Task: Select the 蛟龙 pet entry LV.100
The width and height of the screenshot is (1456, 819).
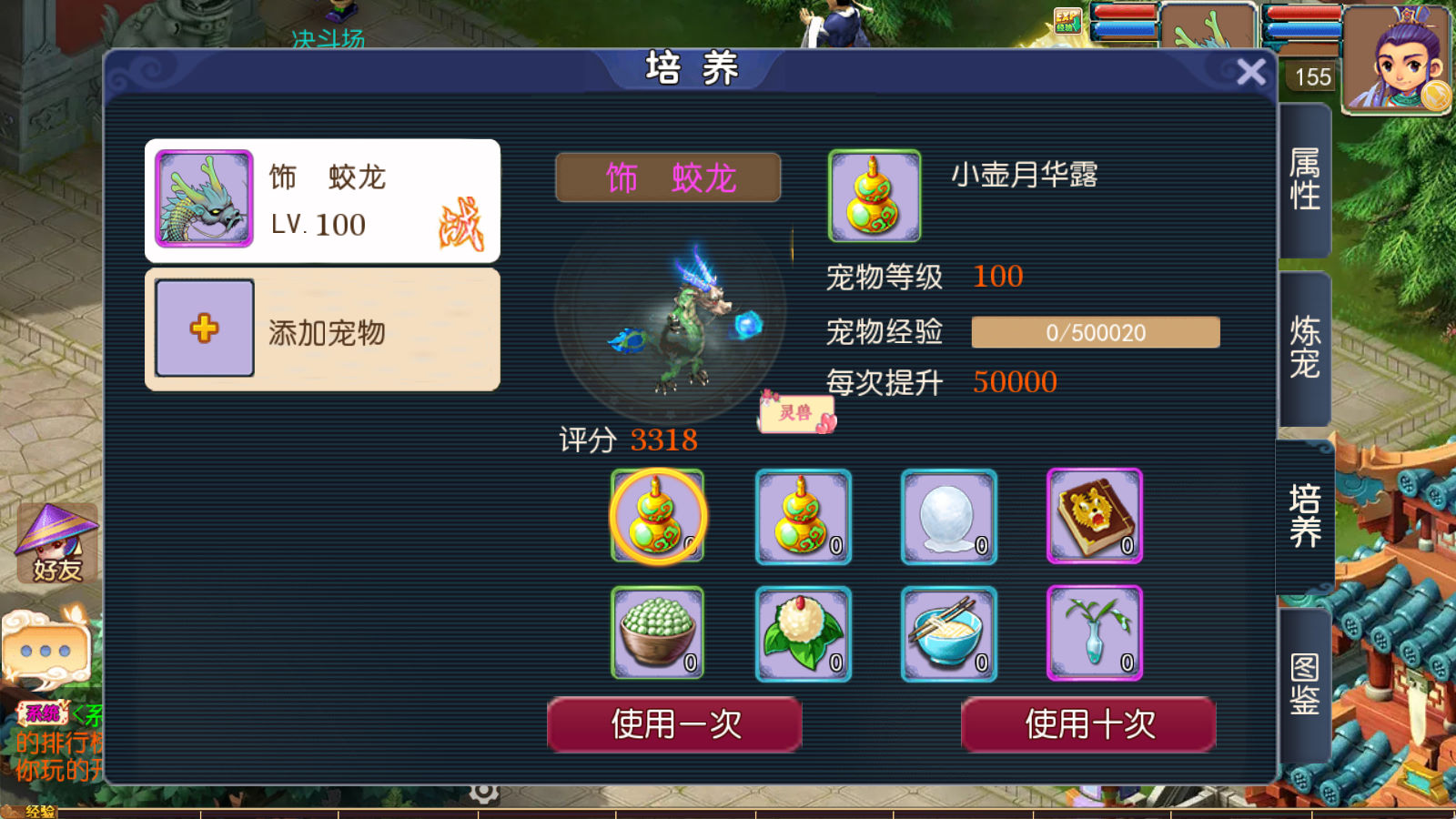Action: coord(322,201)
